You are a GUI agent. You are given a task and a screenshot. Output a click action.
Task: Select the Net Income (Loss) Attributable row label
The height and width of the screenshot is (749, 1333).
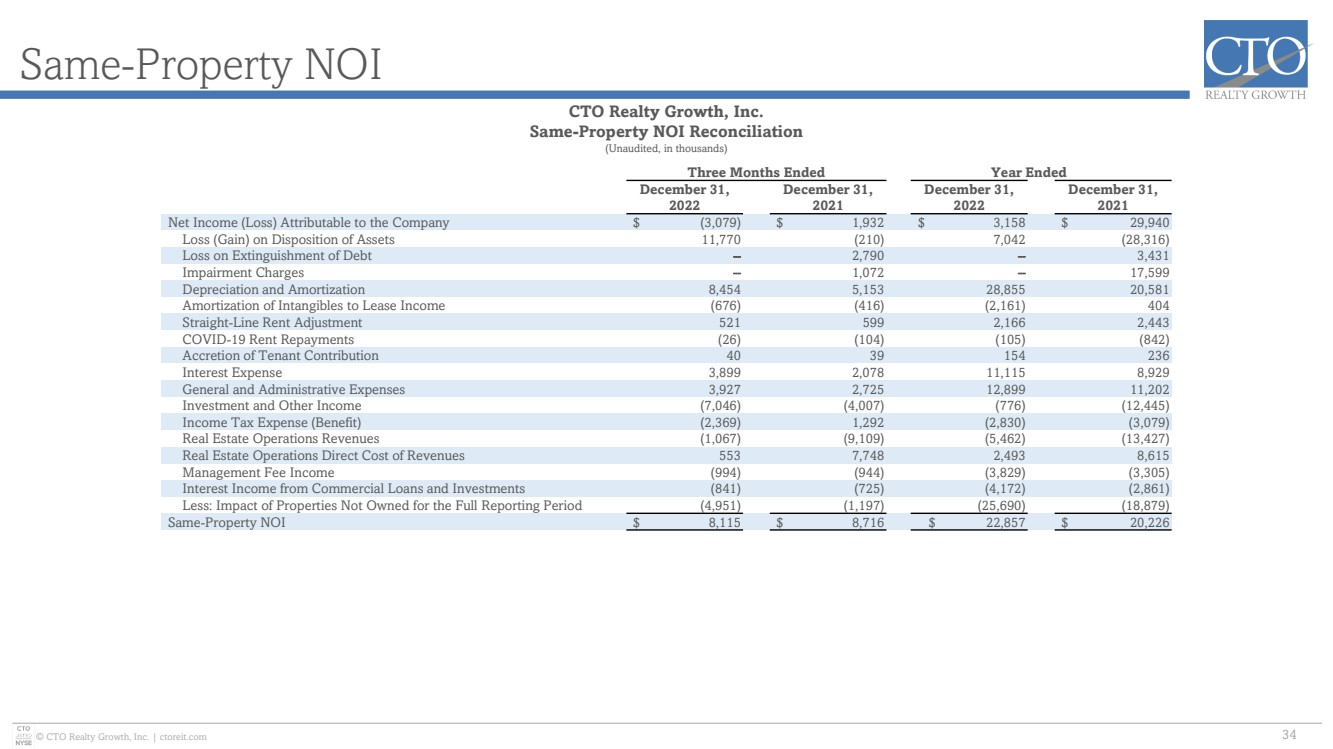tap(308, 223)
